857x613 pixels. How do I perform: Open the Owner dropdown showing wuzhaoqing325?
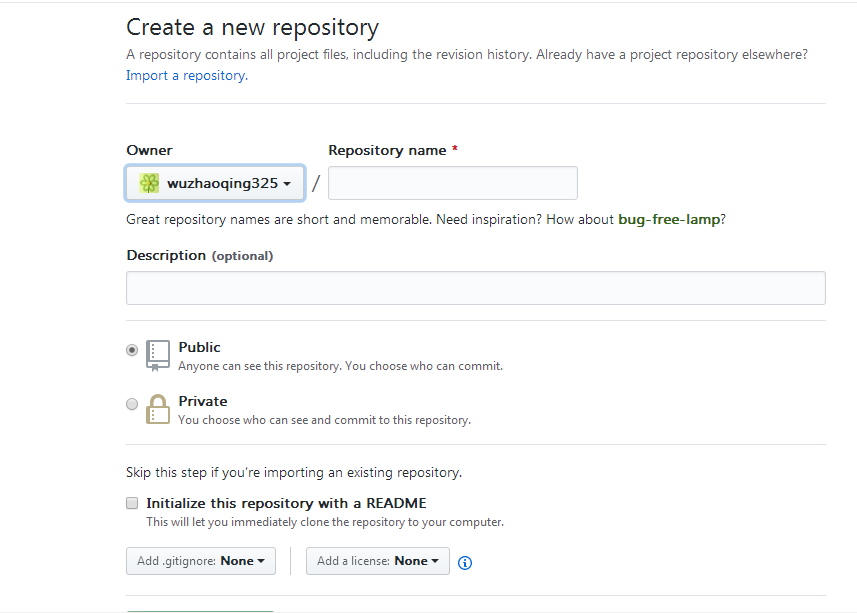click(x=214, y=182)
